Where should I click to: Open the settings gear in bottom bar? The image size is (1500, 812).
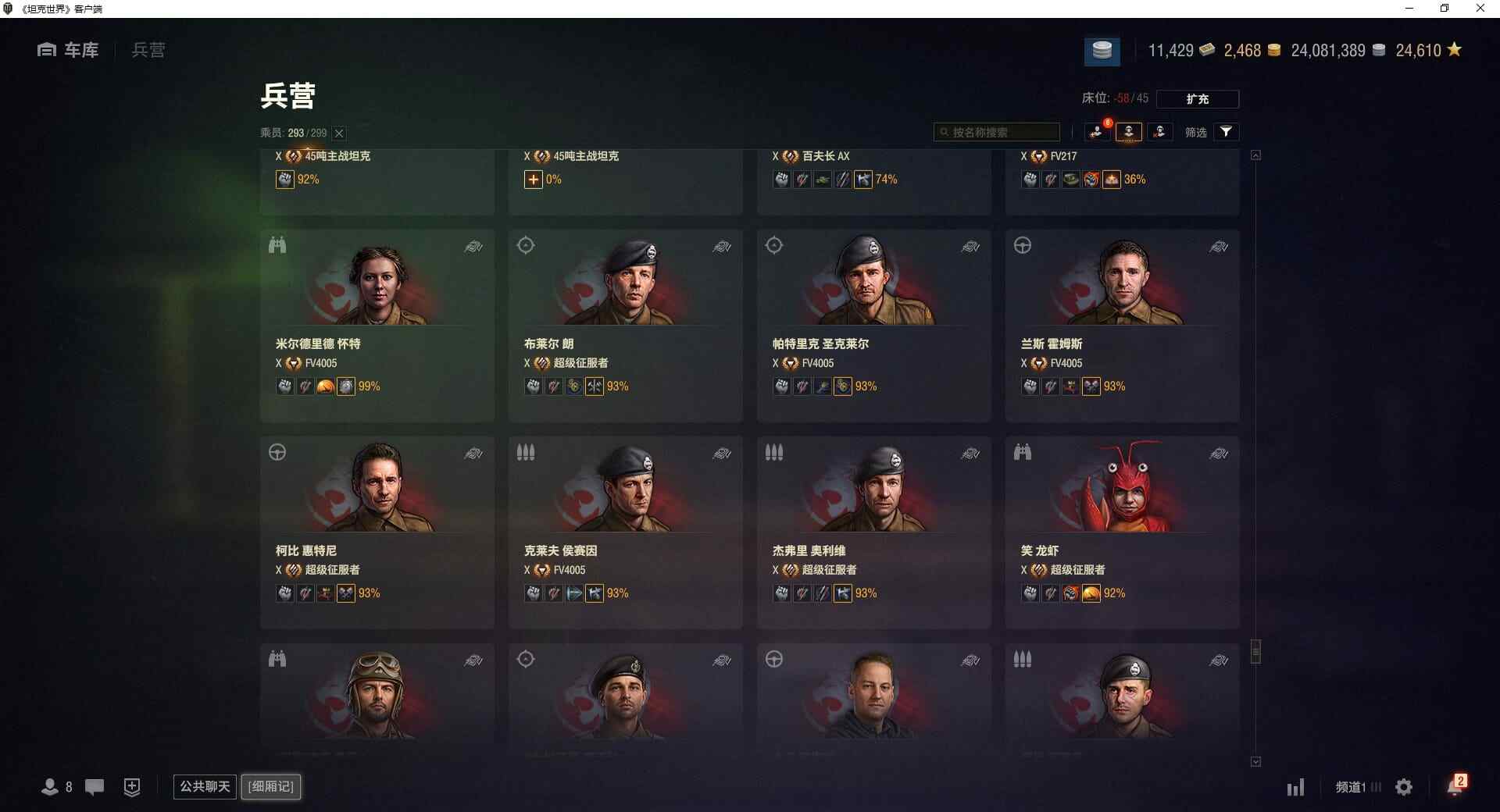(1404, 787)
